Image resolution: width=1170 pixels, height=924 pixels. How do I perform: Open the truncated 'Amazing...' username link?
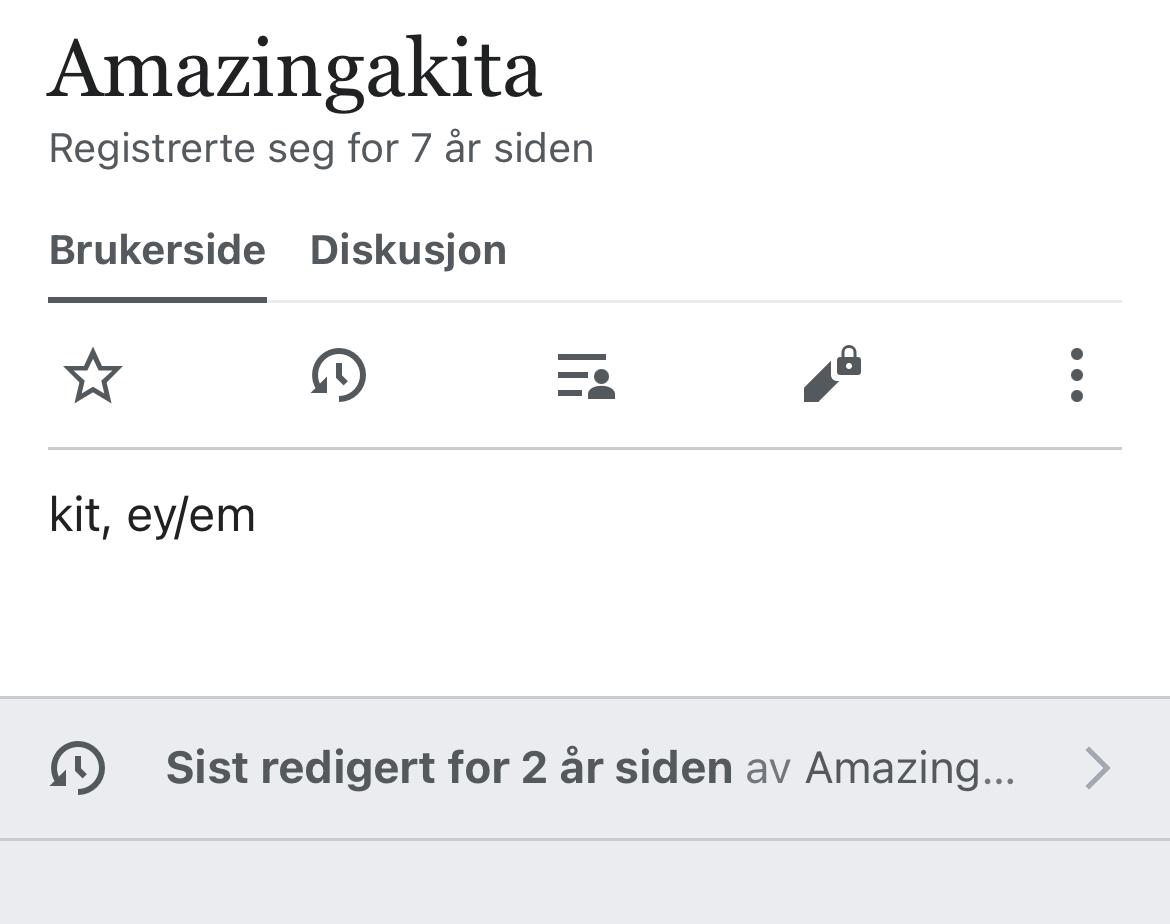(910, 769)
